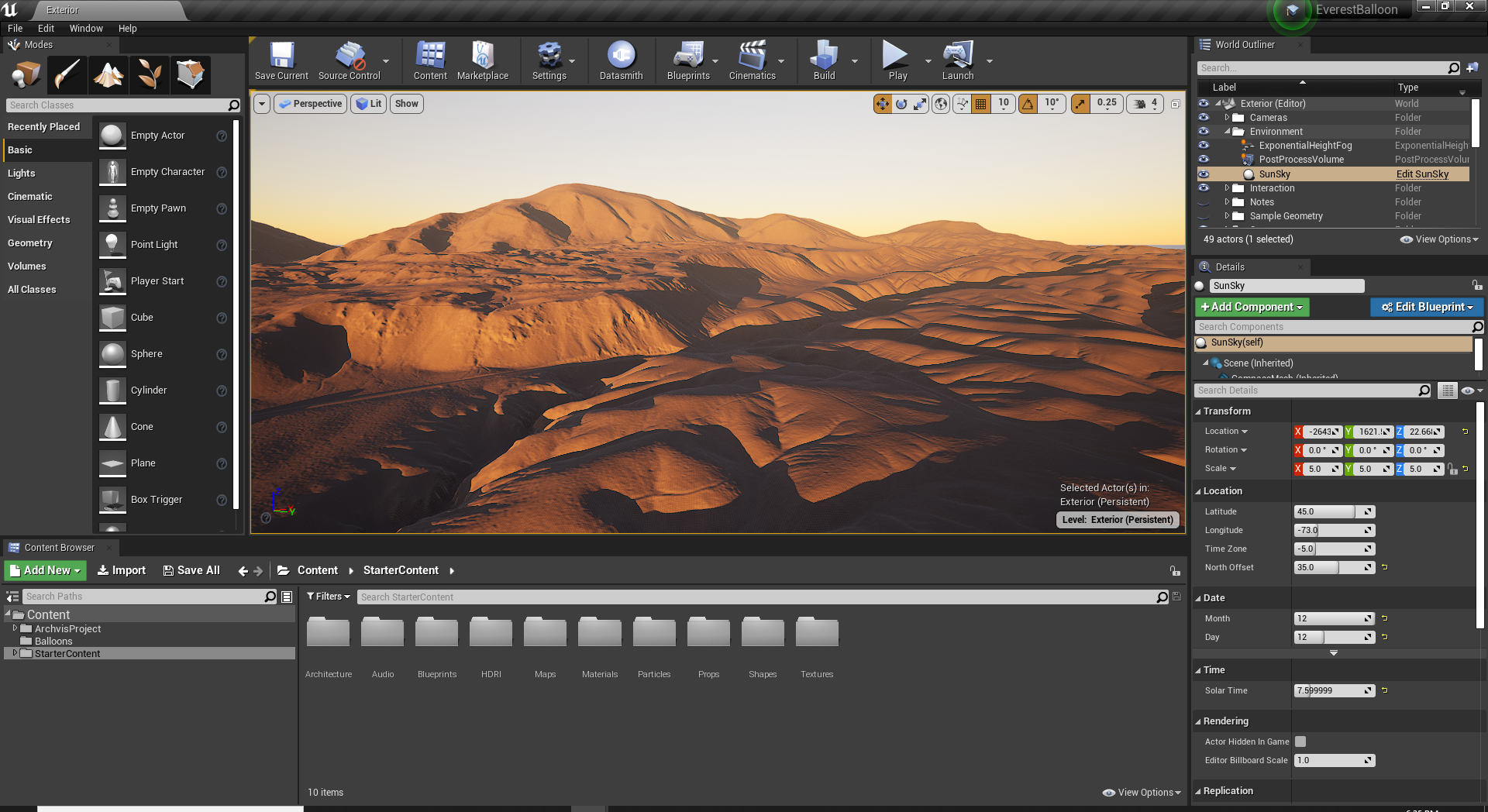The width and height of the screenshot is (1488, 812).
Task: Open the Add Component dropdown
Action: pyautogui.click(x=1252, y=308)
